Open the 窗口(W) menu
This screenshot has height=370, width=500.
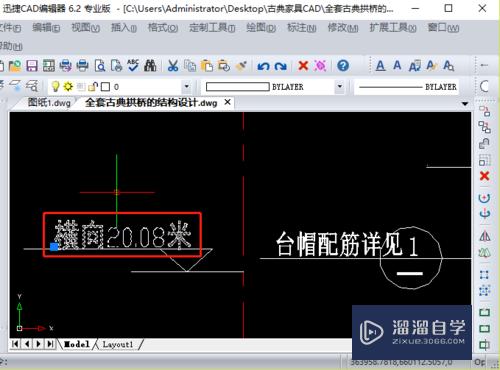tap(443, 28)
